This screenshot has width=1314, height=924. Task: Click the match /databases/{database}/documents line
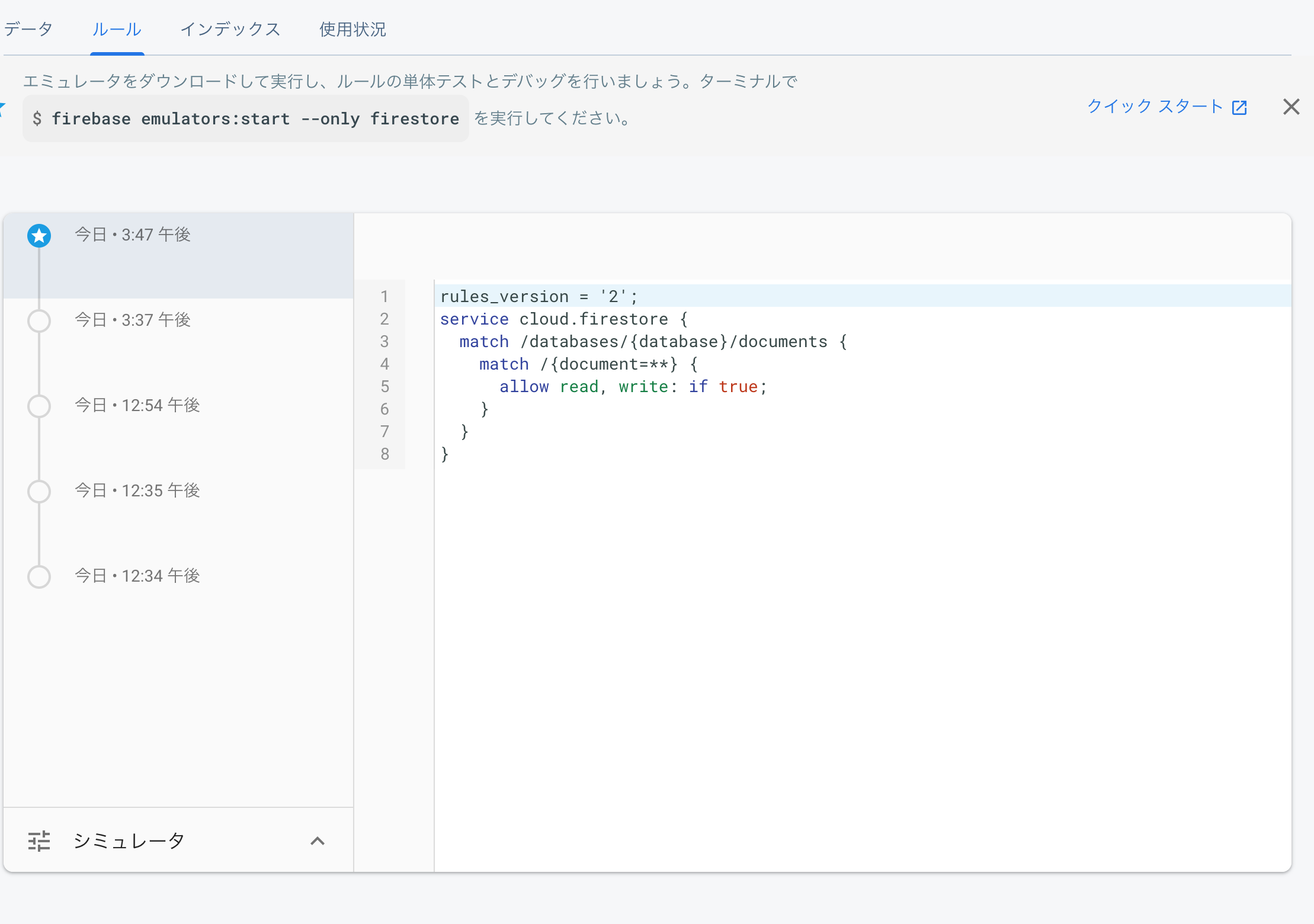coord(653,341)
